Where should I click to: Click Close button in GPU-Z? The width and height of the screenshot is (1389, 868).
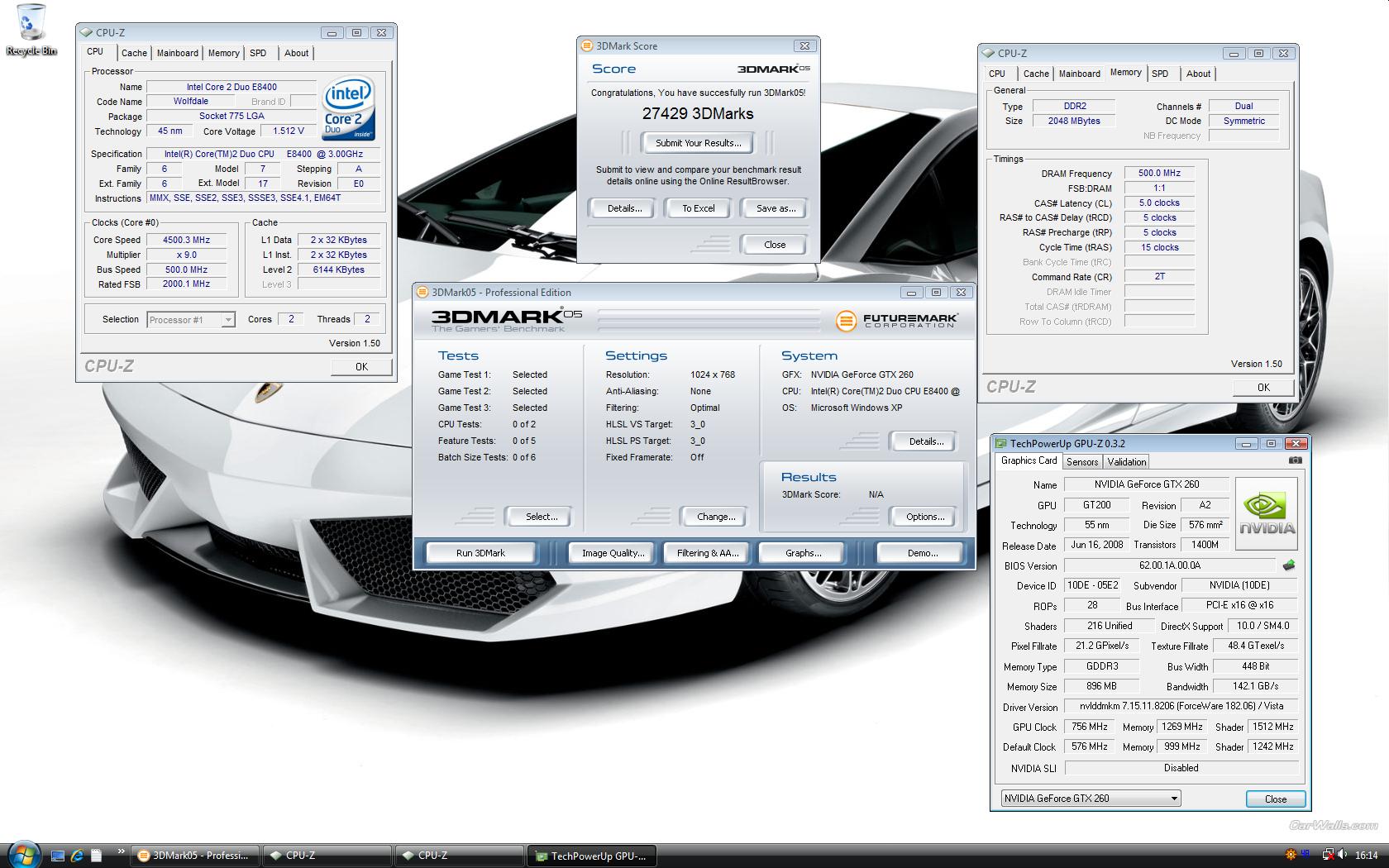click(x=1276, y=799)
